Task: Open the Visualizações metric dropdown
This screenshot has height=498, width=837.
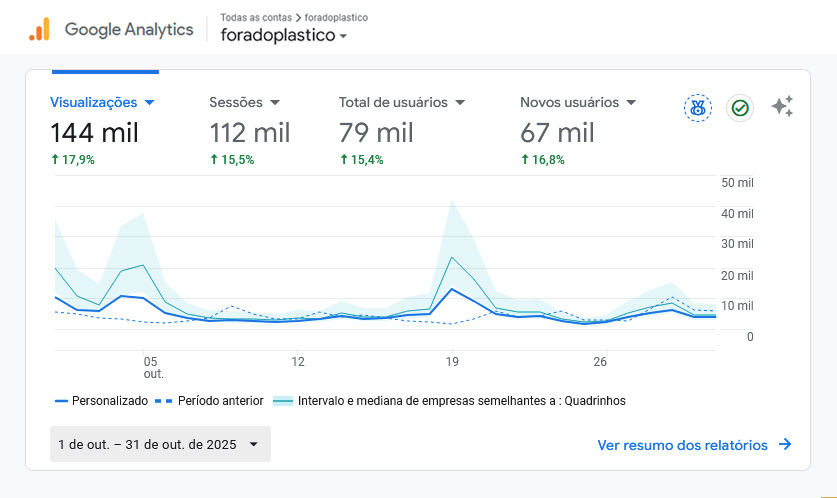Action: click(x=149, y=102)
